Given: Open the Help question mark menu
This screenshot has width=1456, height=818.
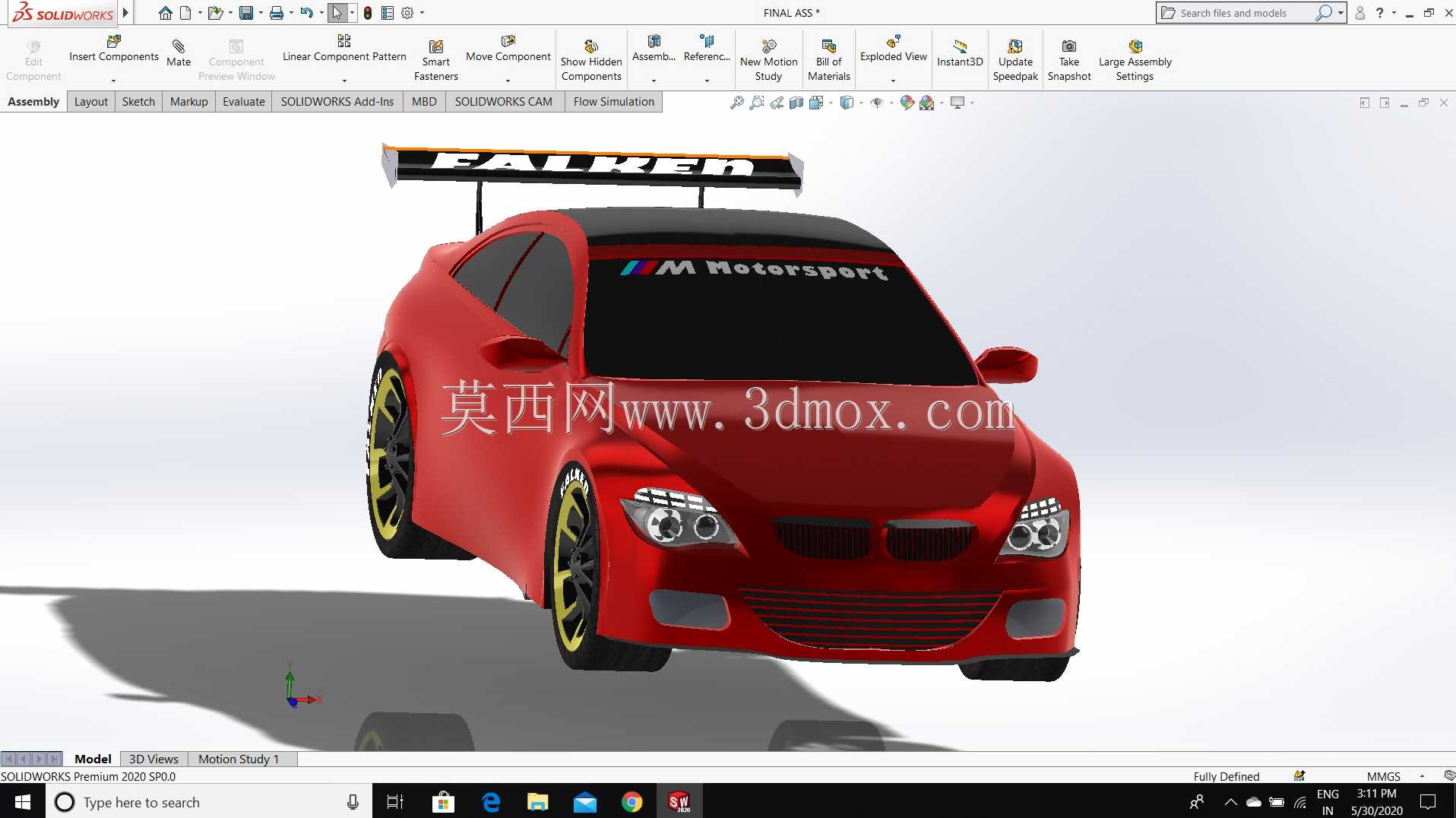Looking at the screenshot, I should (x=1379, y=13).
